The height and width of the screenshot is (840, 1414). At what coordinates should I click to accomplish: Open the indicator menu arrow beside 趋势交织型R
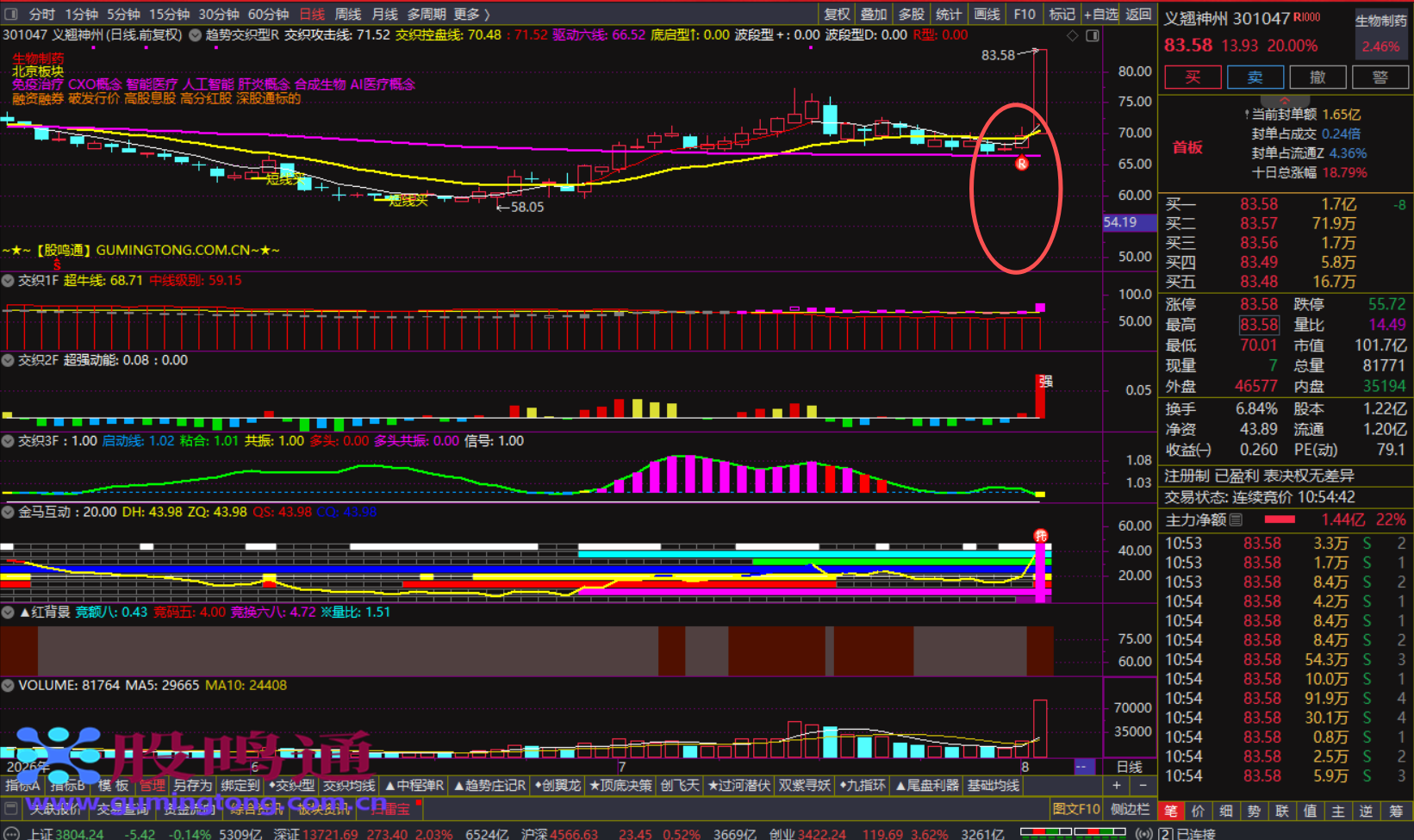click(196, 35)
